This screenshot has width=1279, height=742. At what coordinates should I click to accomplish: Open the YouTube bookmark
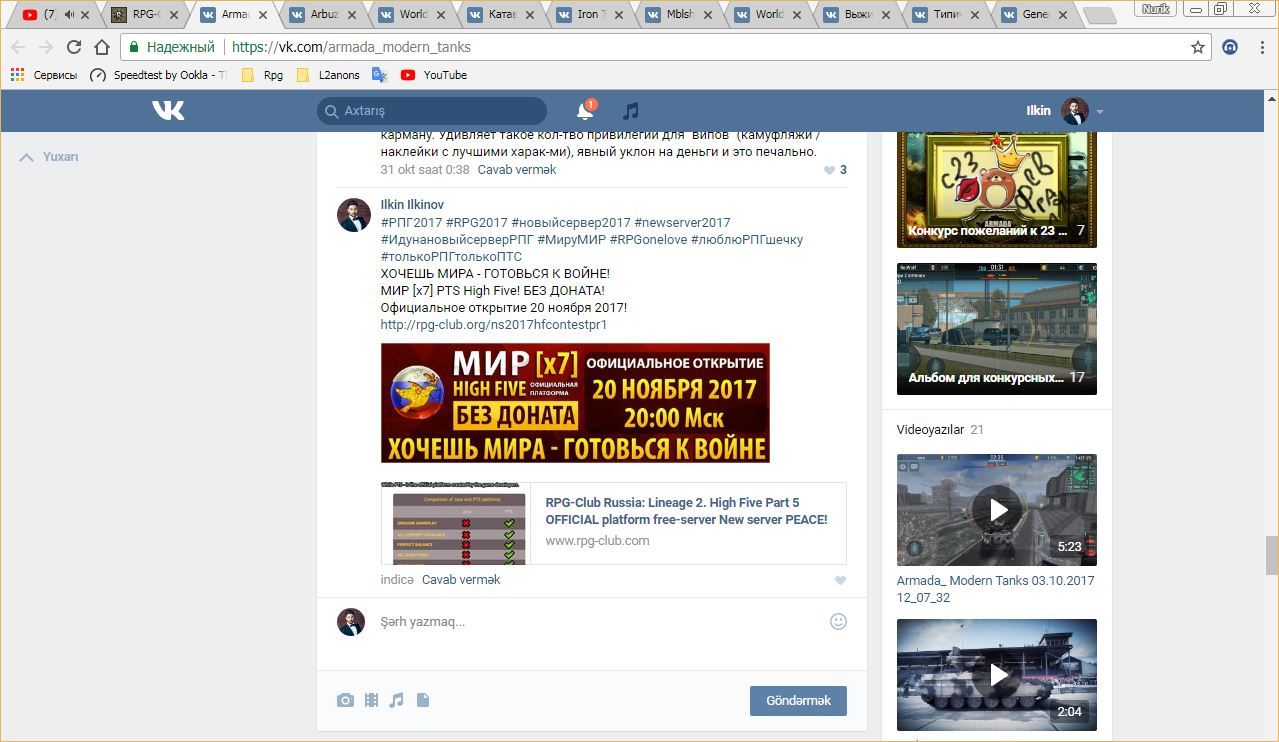point(434,75)
